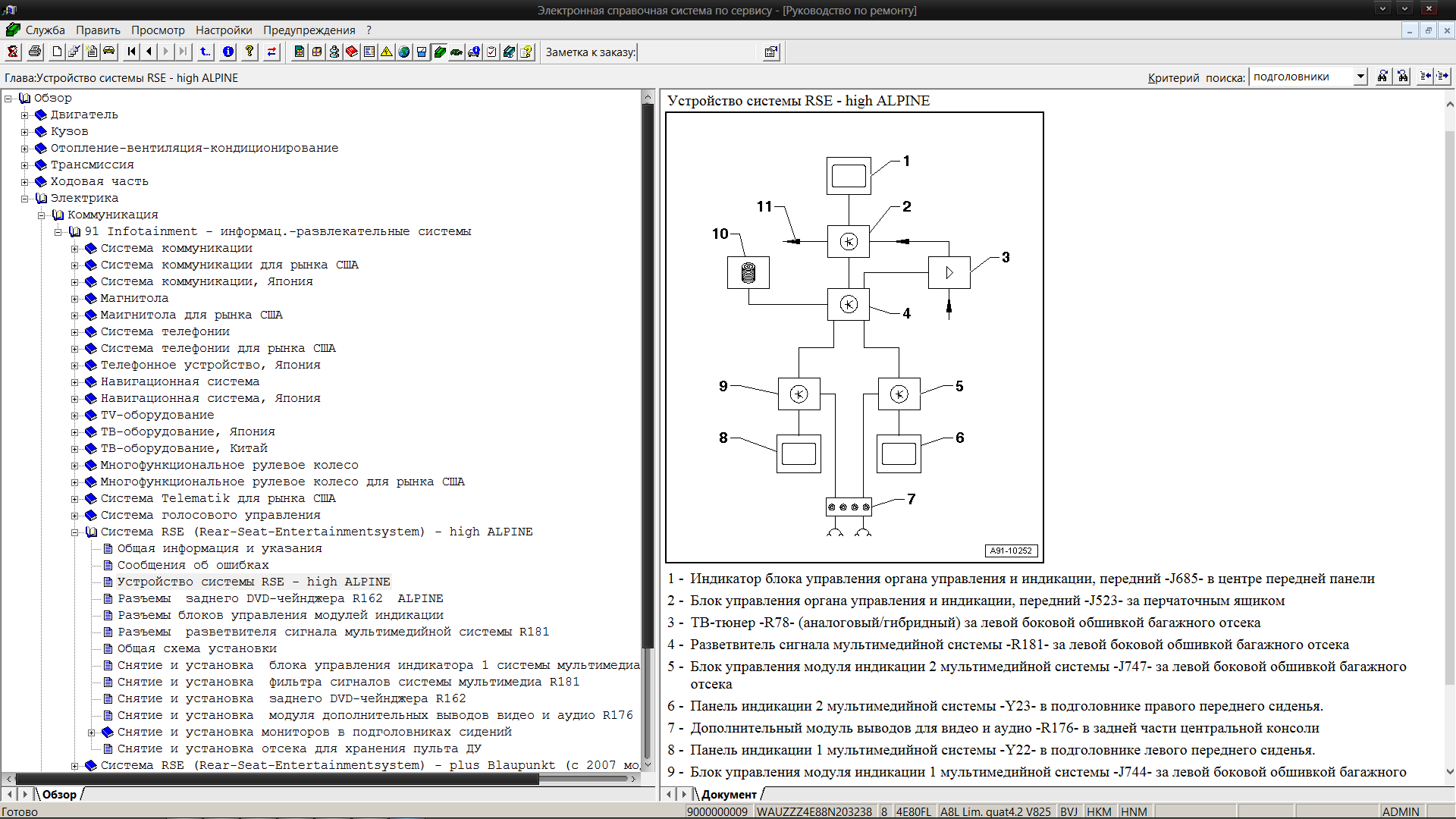Click the red book icon in the toolbar

click(352, 52)
